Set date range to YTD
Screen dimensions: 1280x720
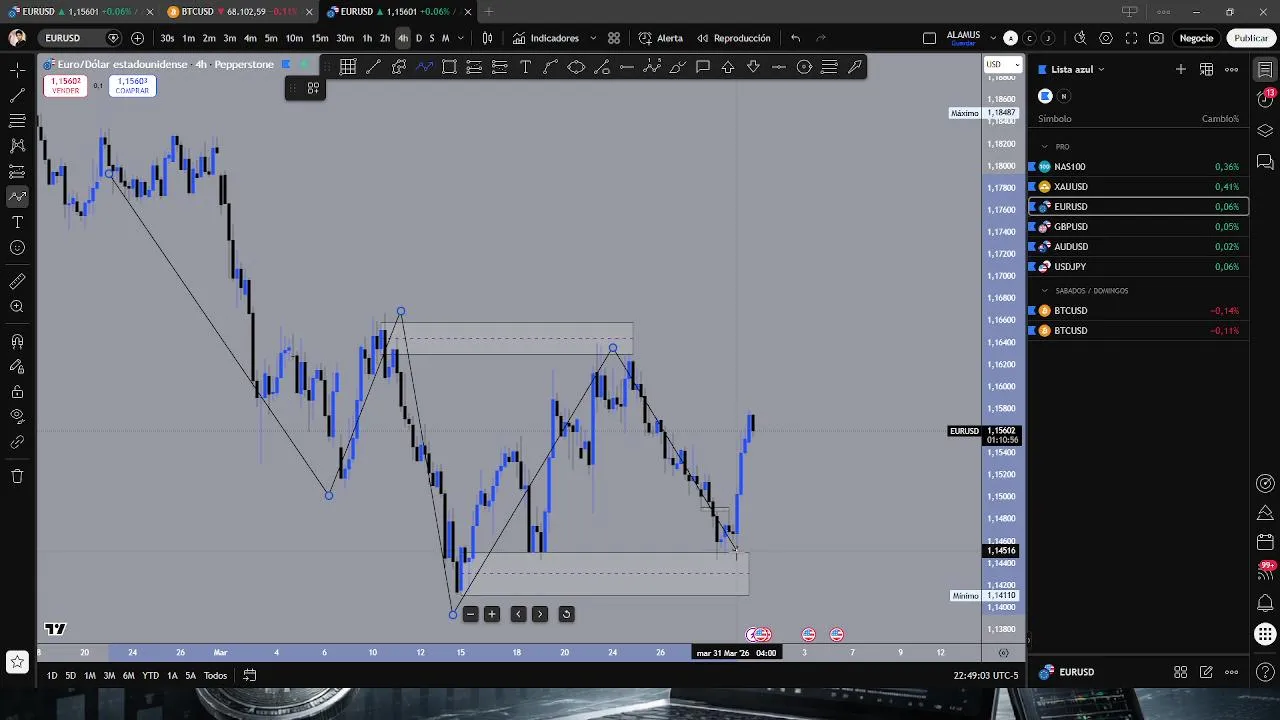150,675
